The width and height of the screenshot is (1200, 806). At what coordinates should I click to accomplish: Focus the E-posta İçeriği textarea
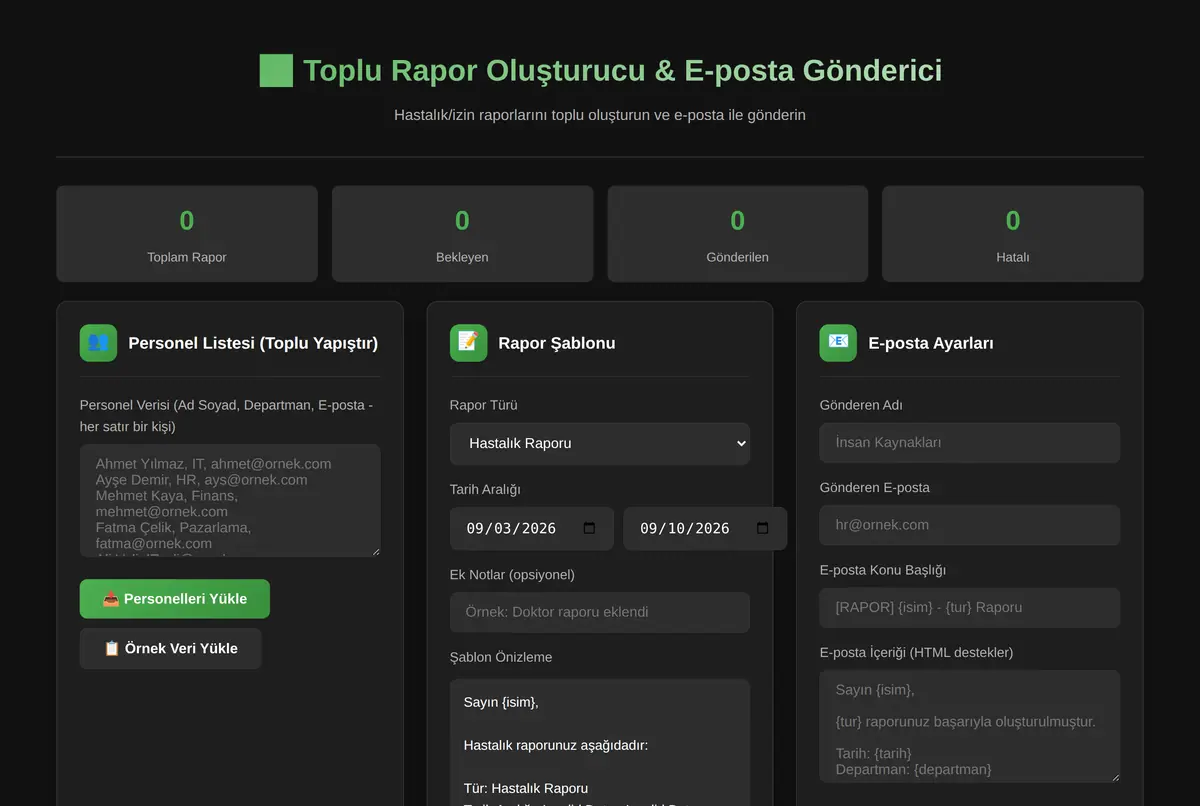coord(970,726)
